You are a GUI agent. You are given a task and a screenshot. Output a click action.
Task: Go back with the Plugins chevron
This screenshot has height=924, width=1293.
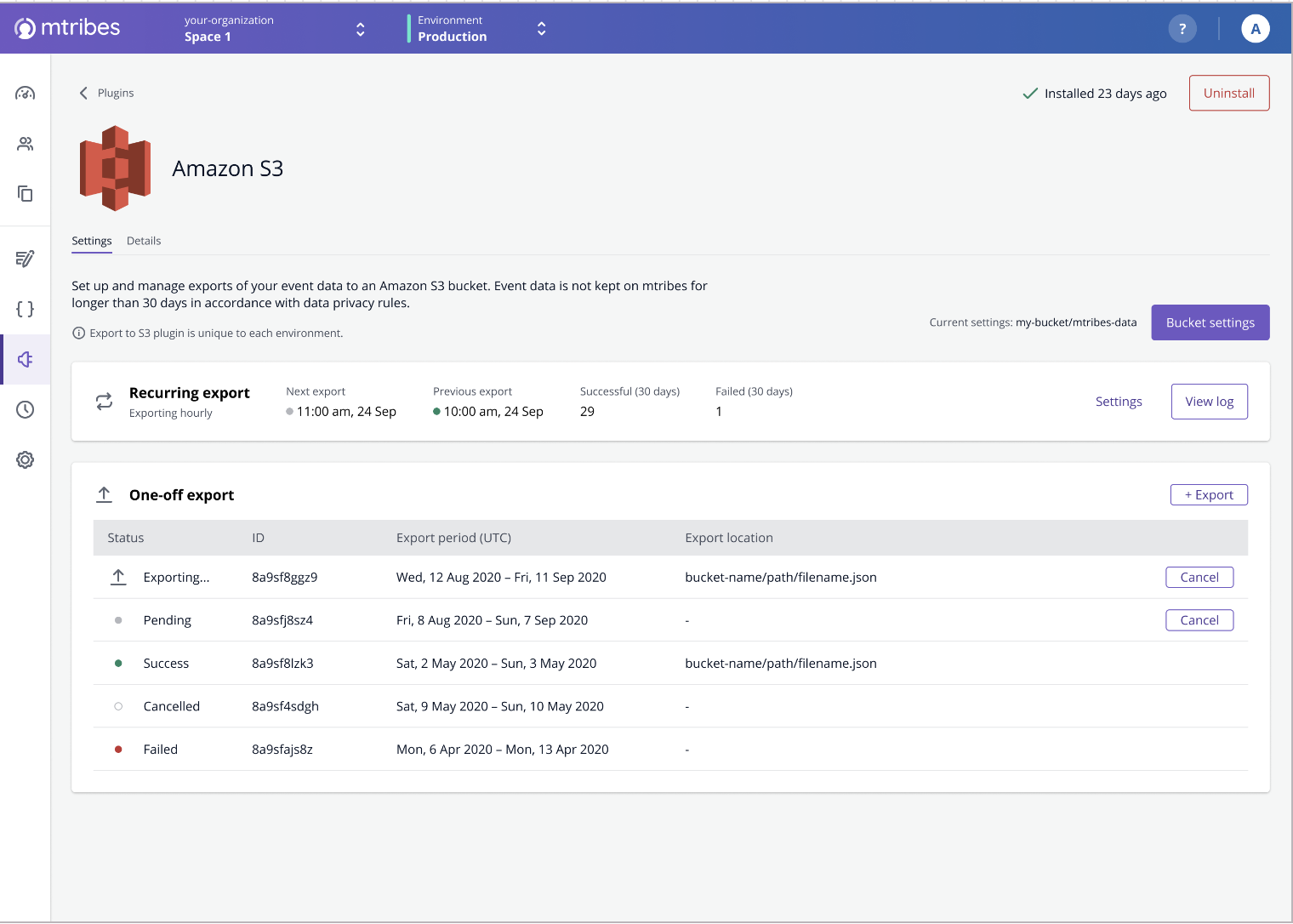pos(83,93)
